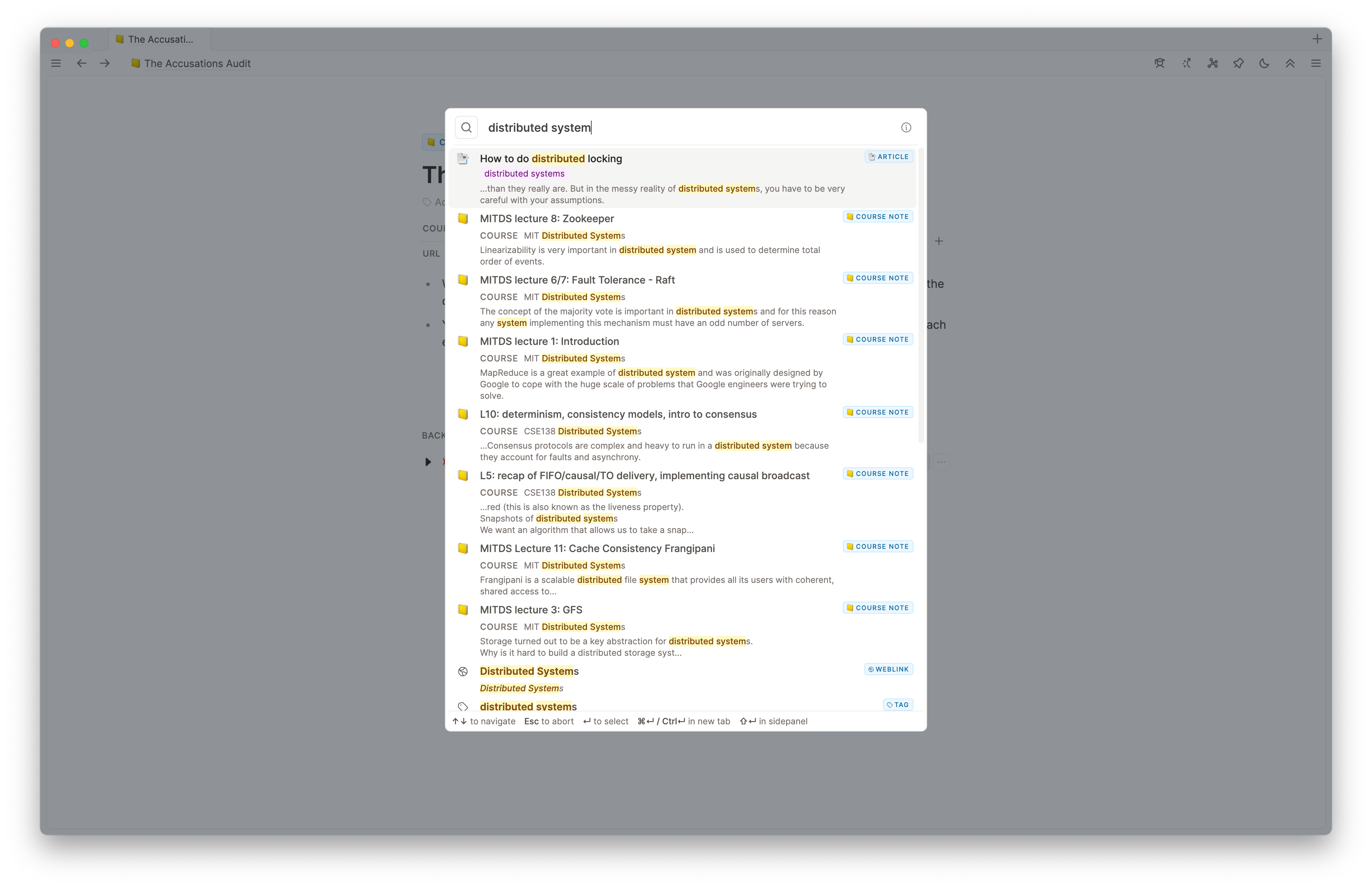Open the graph view network icon
1372x888 pixels.
1212,64
